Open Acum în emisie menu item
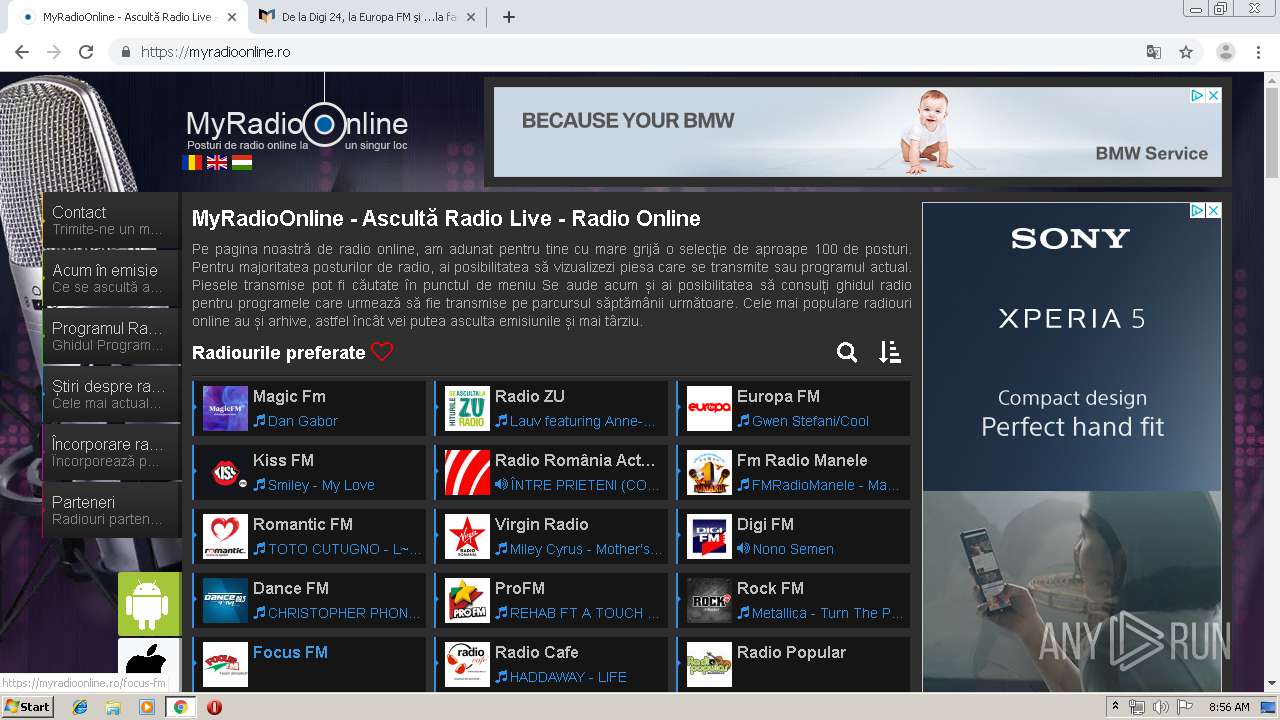Screen dimensions: 1280x720 click(111, 278)
